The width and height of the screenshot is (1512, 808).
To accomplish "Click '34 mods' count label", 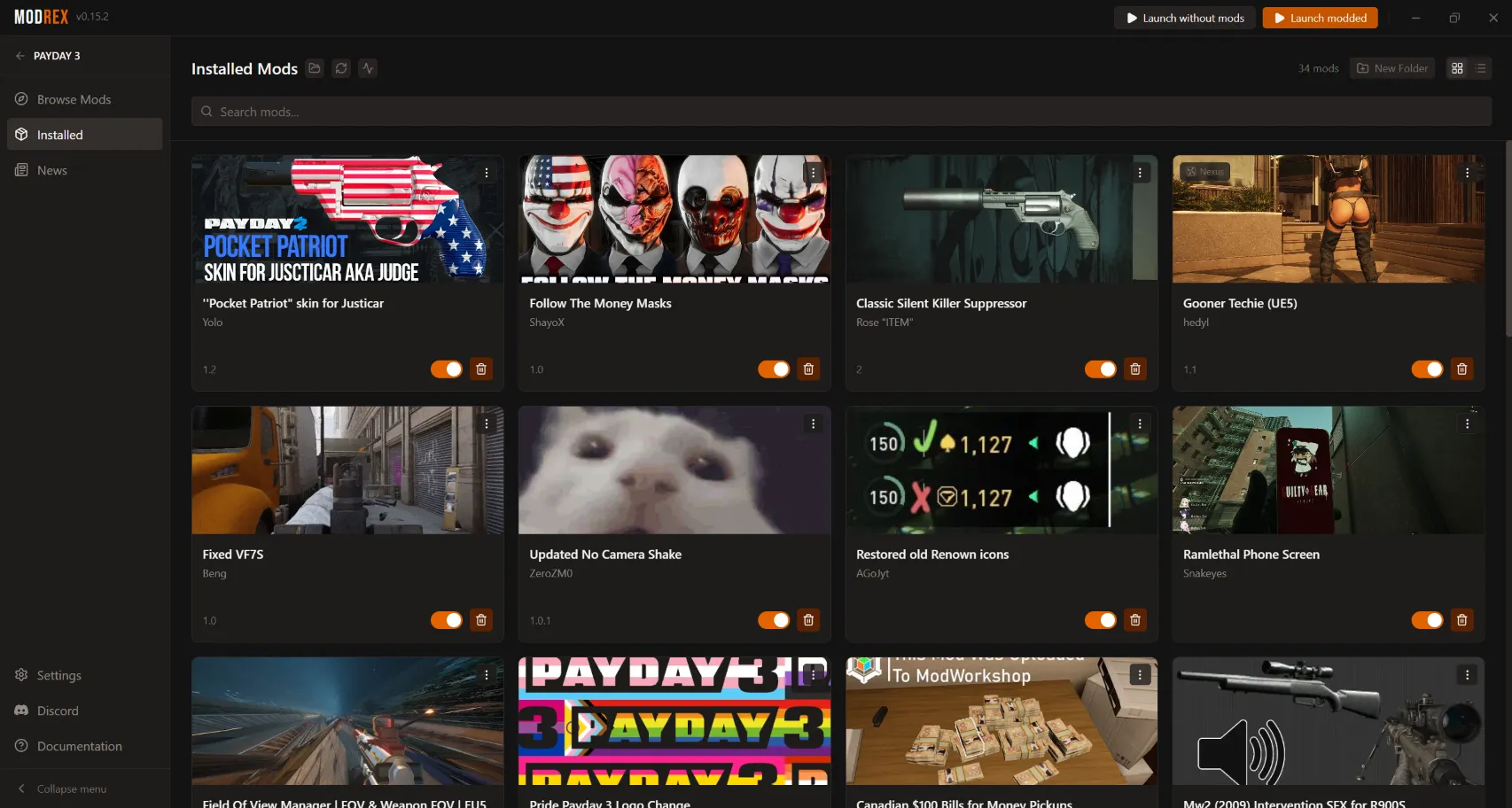I will pos(1318,68).
